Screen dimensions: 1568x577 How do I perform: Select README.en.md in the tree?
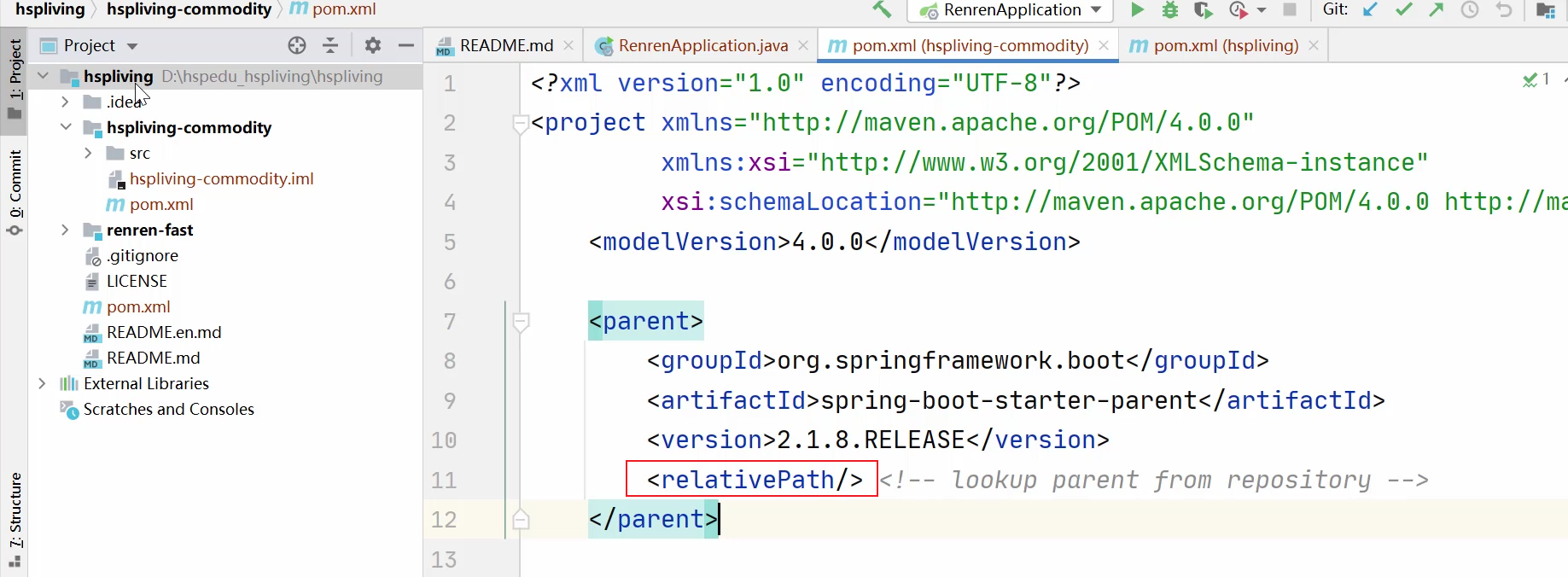(164, 332)
